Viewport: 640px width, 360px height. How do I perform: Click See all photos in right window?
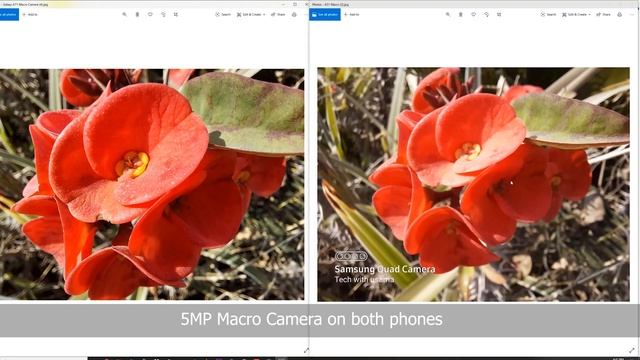[325, 14]
